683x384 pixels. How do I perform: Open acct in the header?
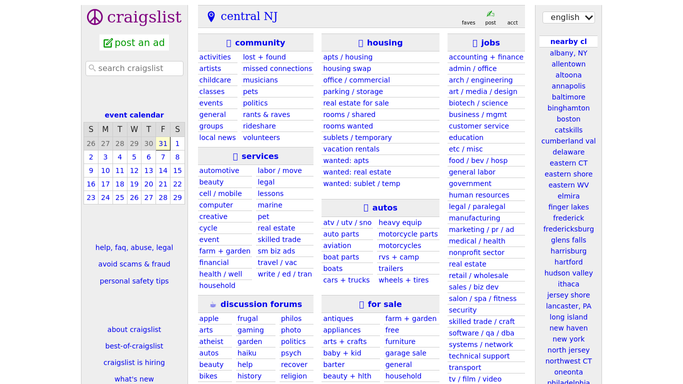(x=512, y=23)
